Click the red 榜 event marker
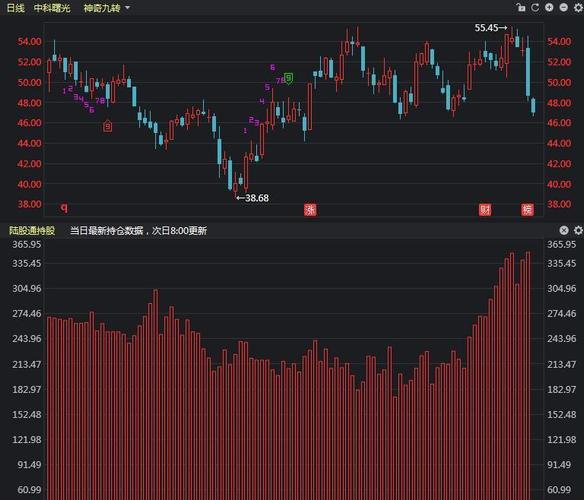 (x=527, y=210)
